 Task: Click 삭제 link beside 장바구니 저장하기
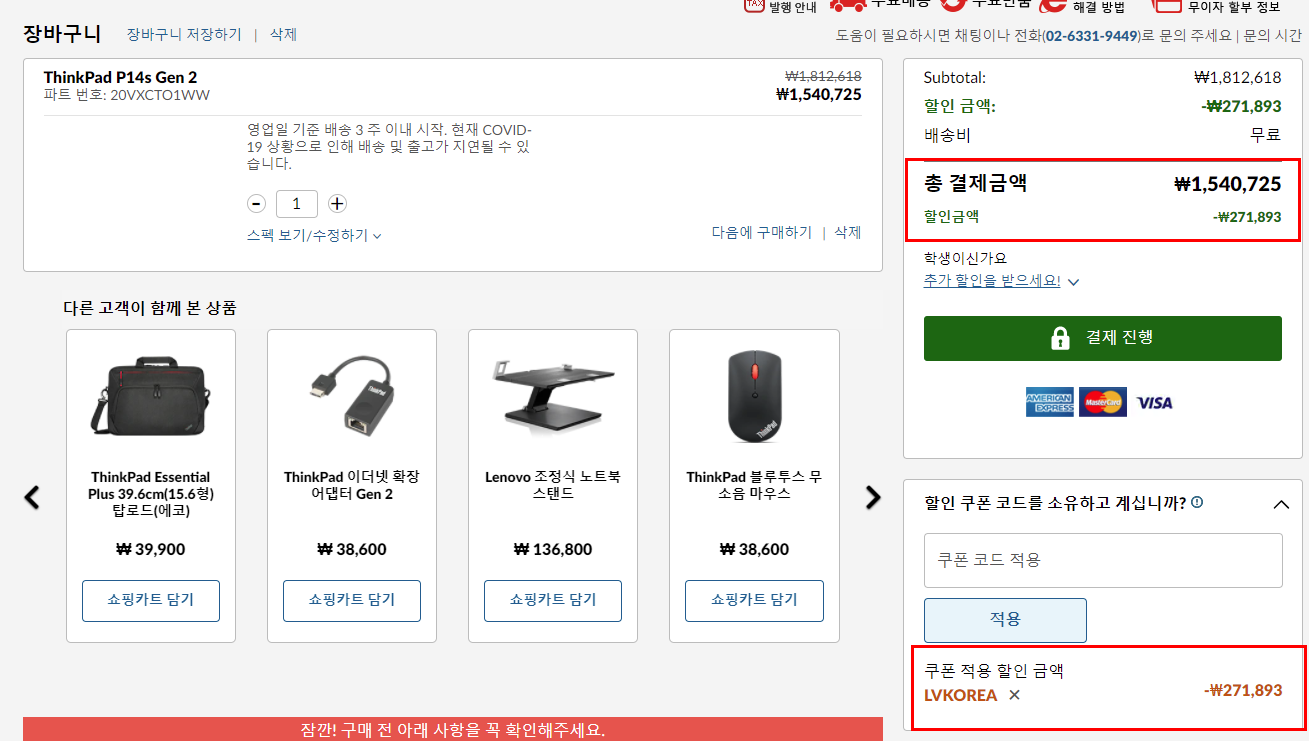pos(283,34)
